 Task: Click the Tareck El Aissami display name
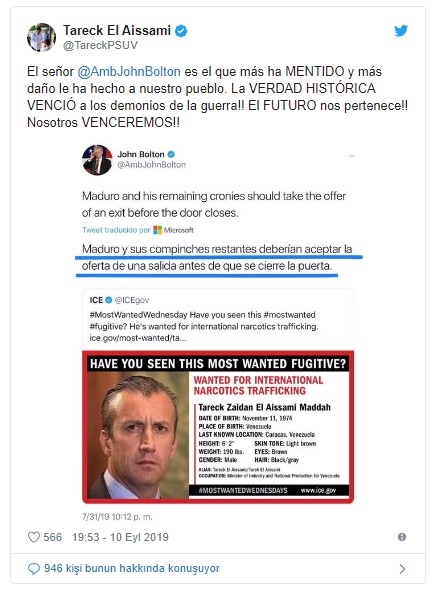click(117, 30)
